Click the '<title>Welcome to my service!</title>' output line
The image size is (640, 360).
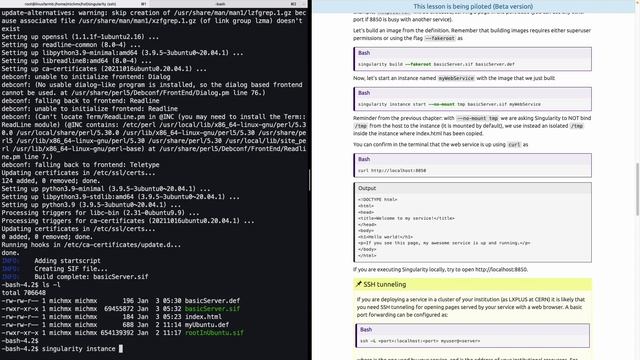click(406, 218)
